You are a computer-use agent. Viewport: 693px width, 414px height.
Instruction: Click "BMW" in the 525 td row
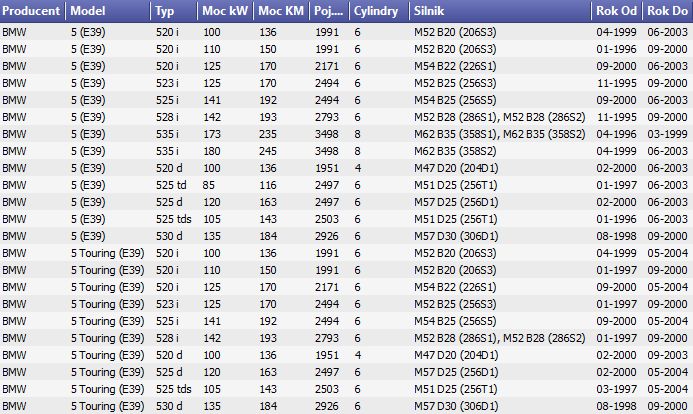tap(14, 185)
